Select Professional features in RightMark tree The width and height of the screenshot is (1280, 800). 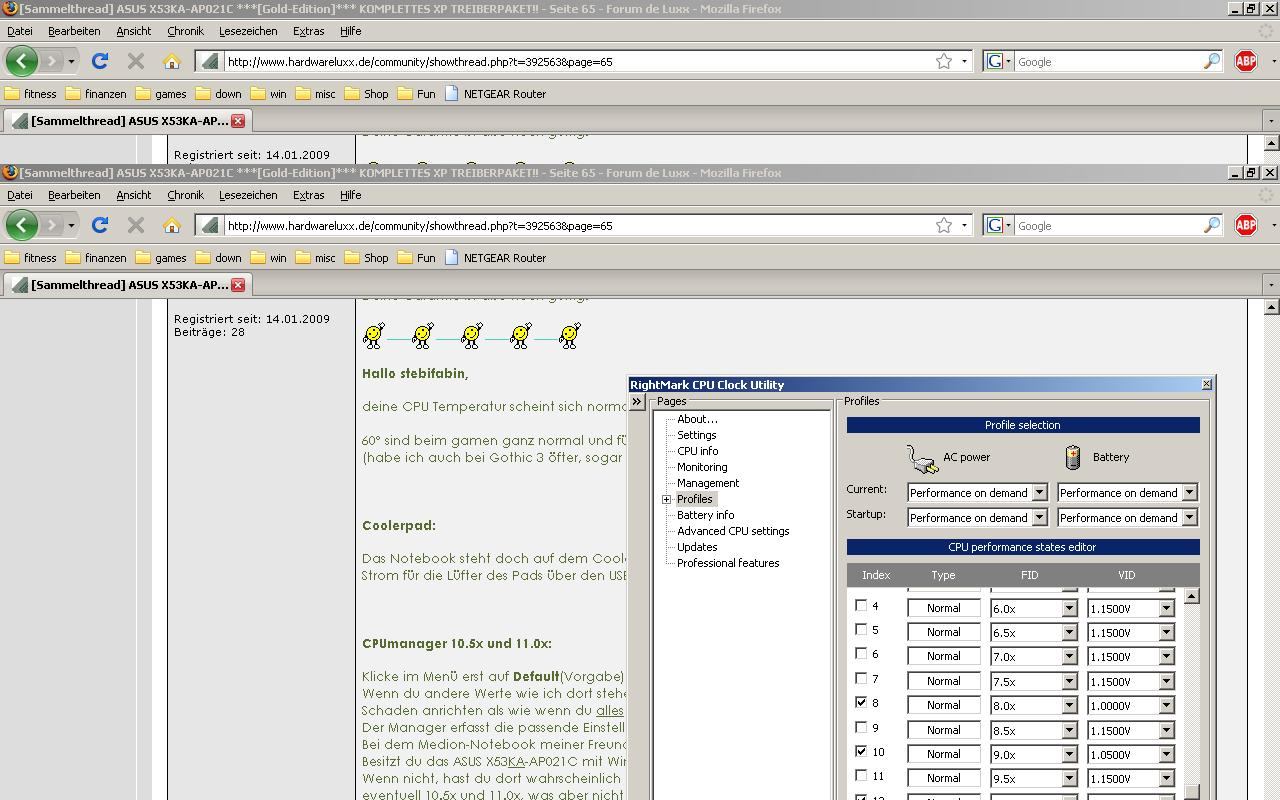click(728, 563)
